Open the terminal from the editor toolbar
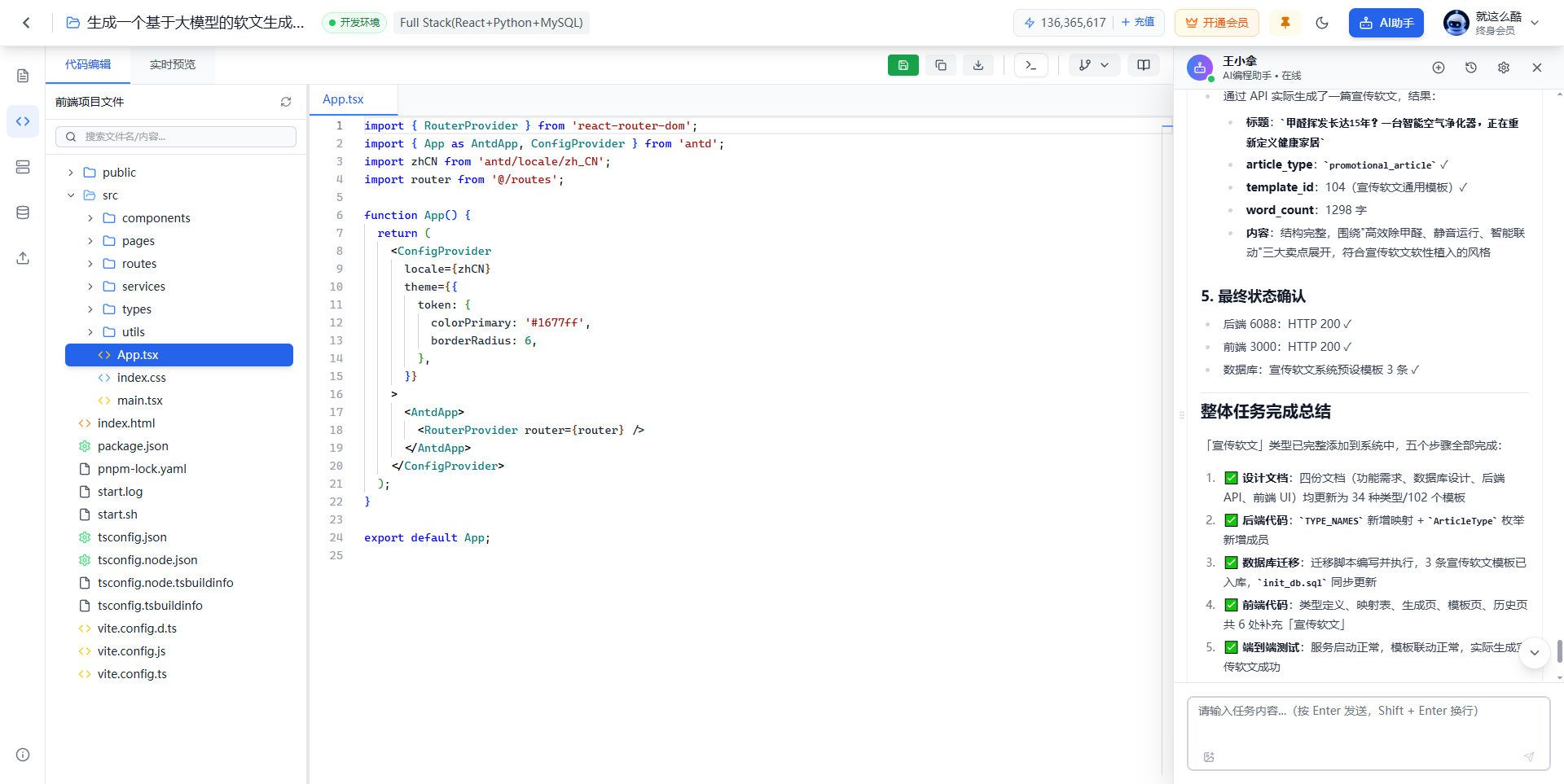 (x=1031, y=65)
